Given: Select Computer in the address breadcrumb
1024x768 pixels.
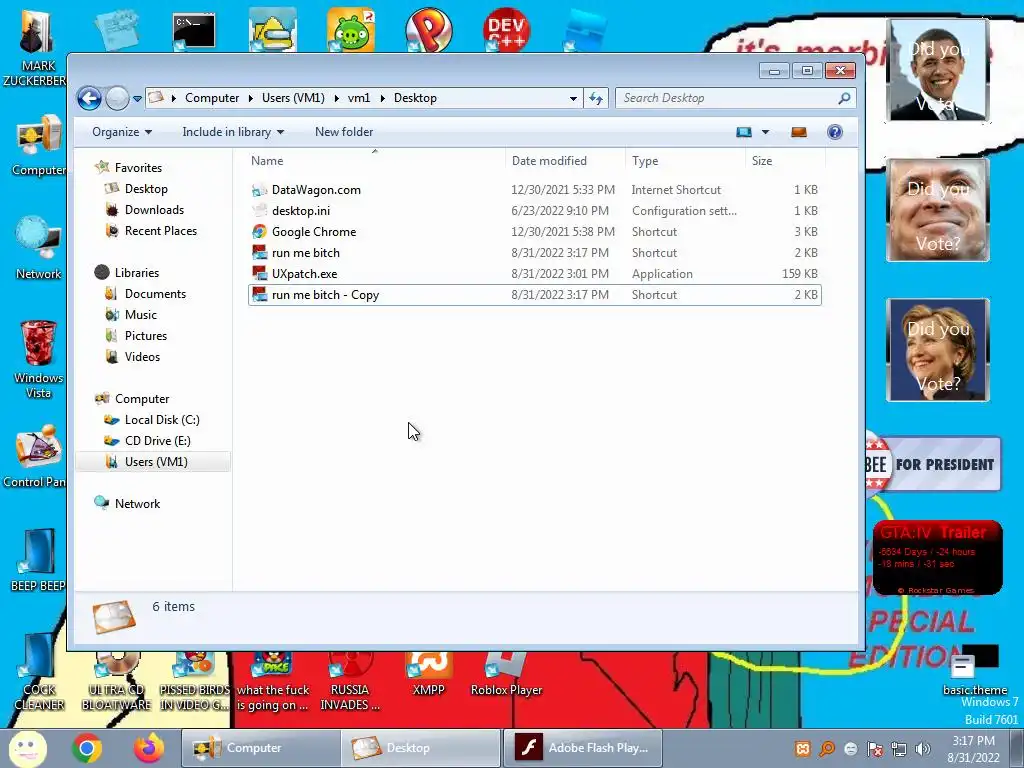Looking at the screenshot, I should [212, 98].
